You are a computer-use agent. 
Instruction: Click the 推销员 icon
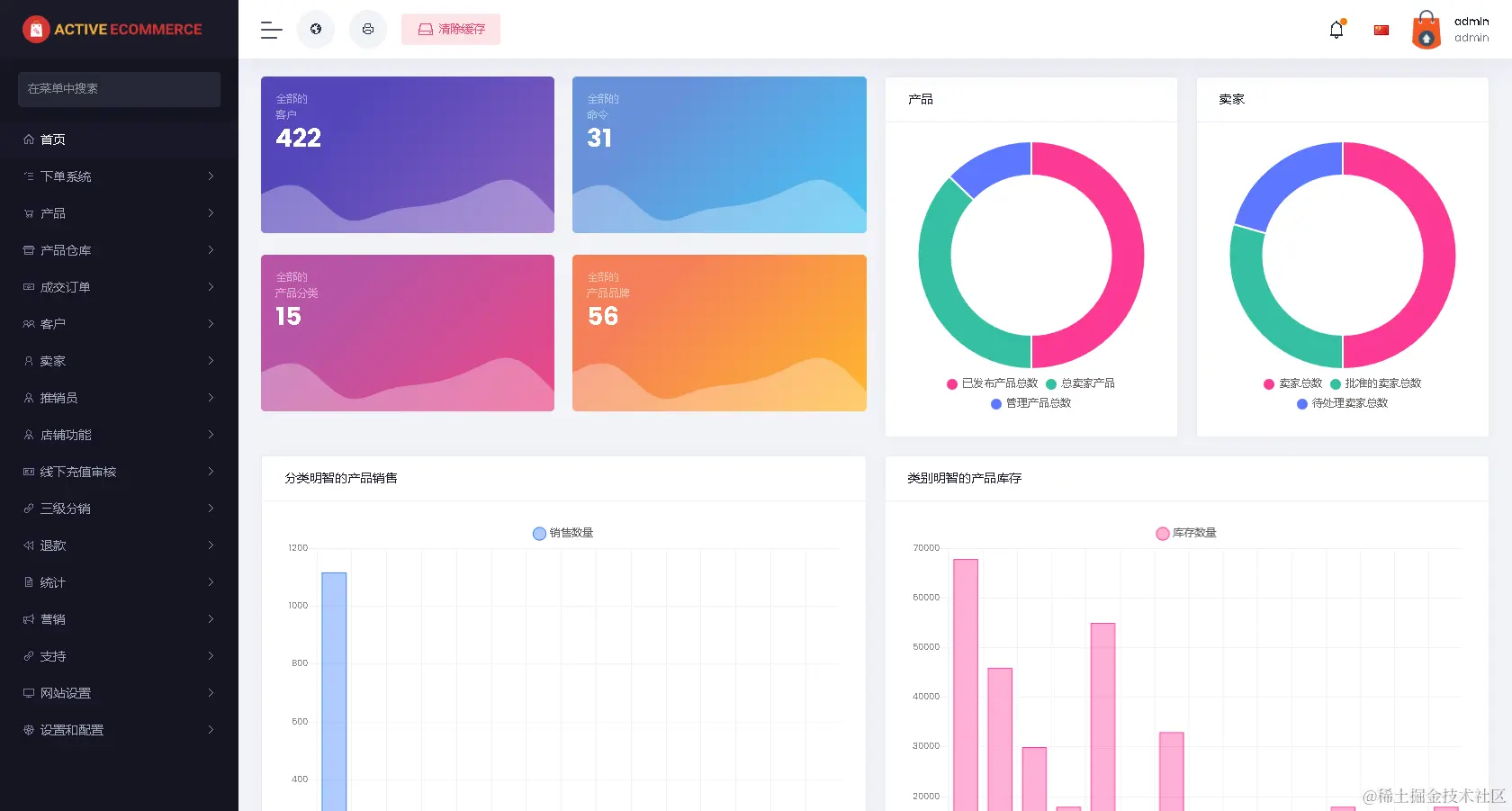[29, 398]
